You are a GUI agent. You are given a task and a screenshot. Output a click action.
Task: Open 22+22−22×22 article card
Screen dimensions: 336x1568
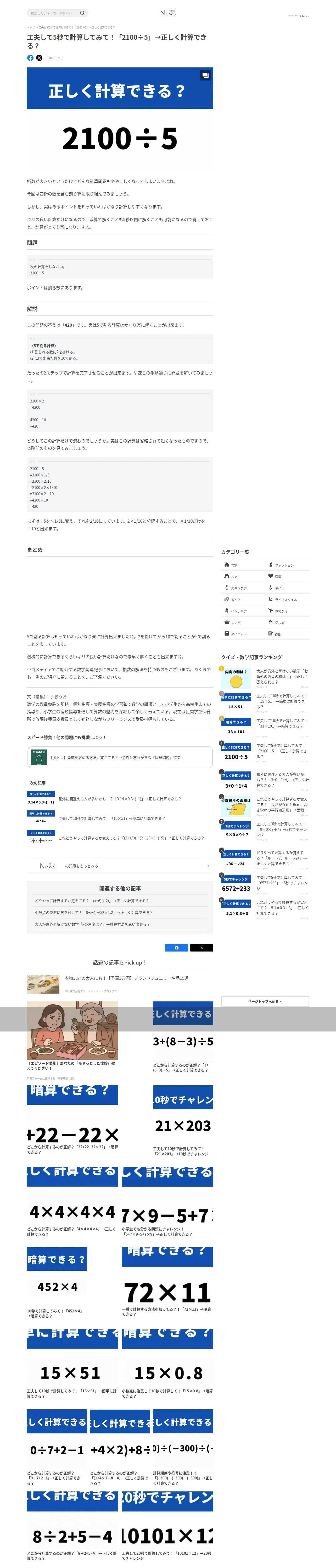point(72,1120)
